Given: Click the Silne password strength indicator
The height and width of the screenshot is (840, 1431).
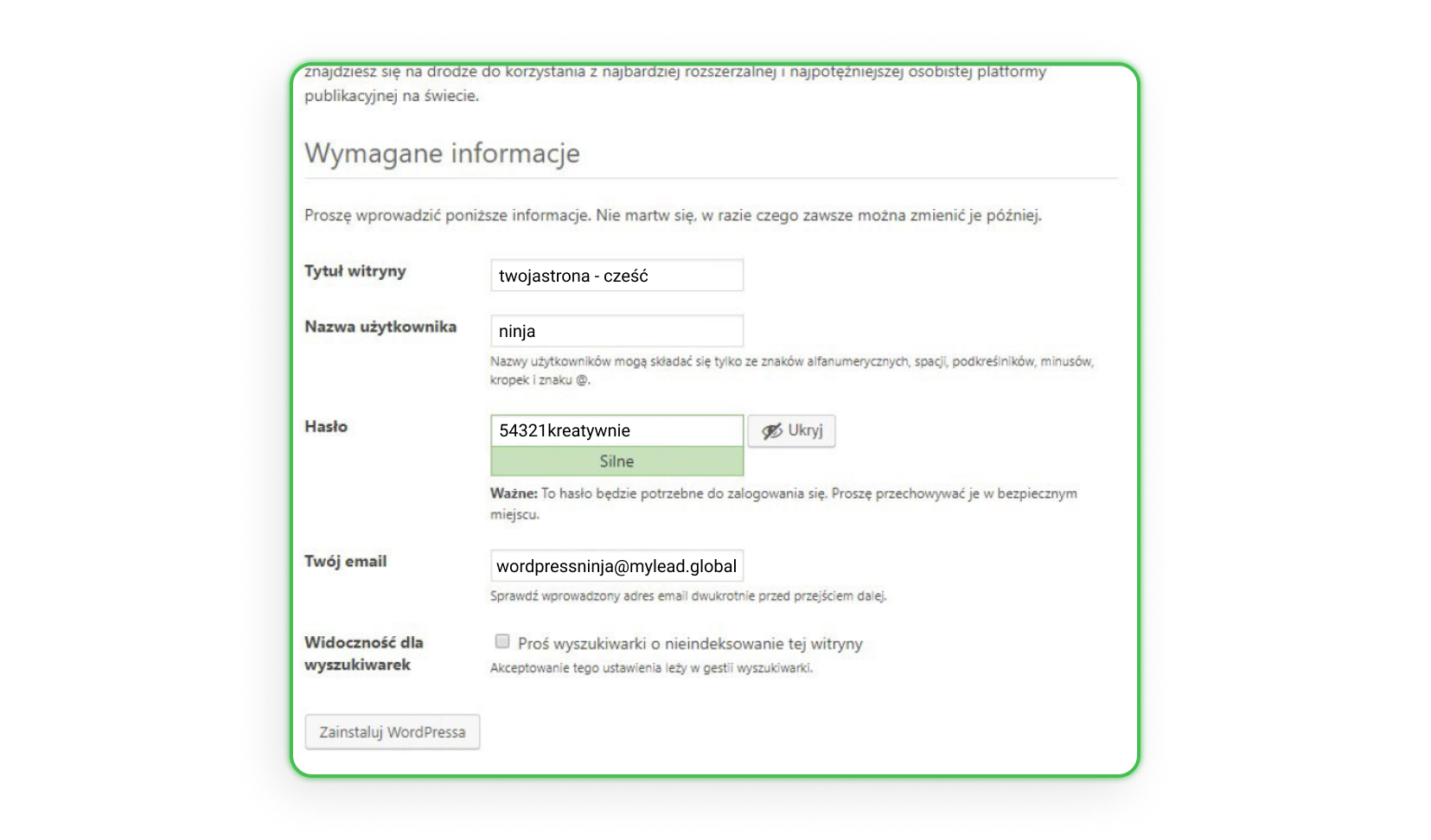Looking at the screenshot, I should [616, 461].
